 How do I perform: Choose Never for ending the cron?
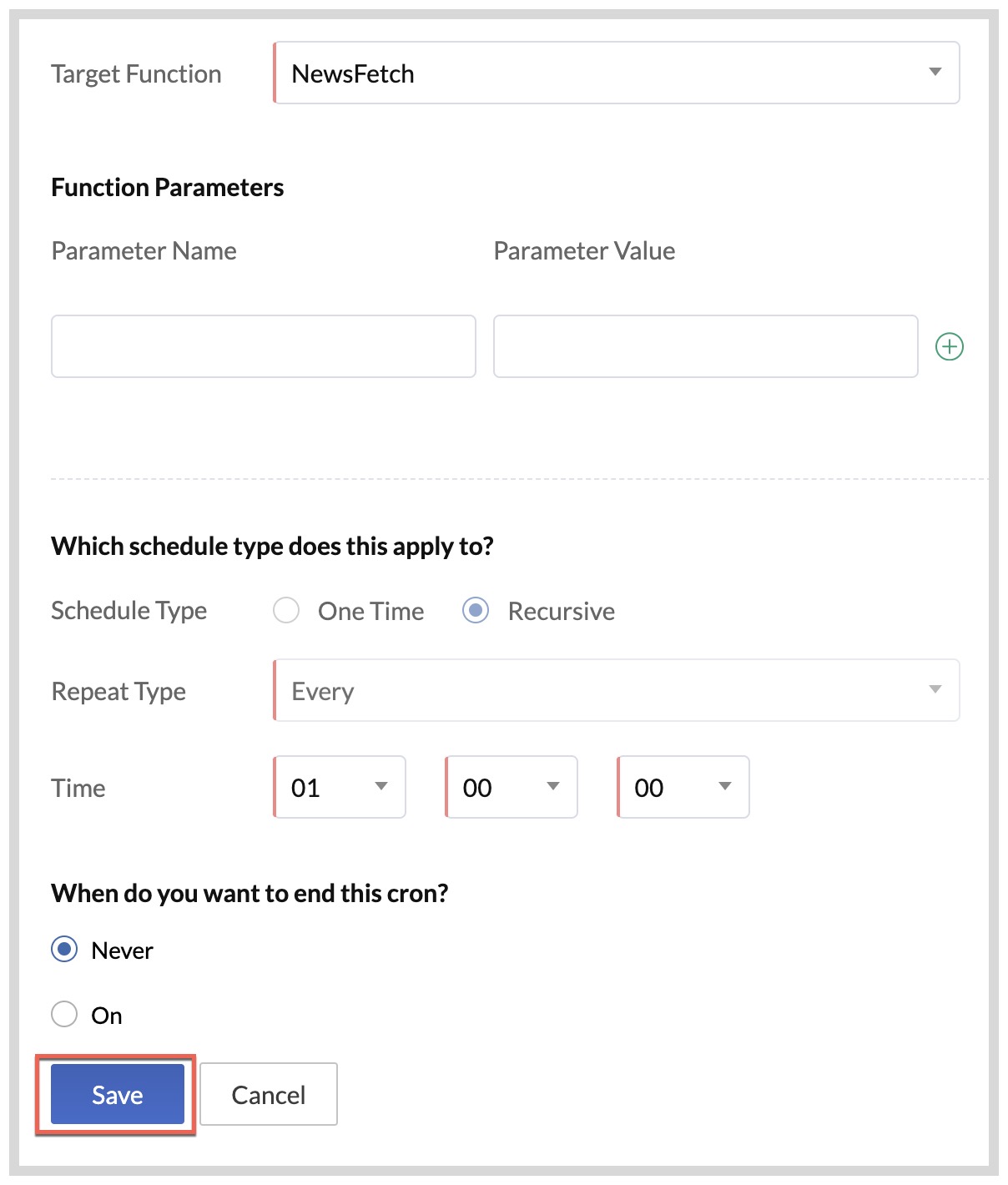(64, 950)
